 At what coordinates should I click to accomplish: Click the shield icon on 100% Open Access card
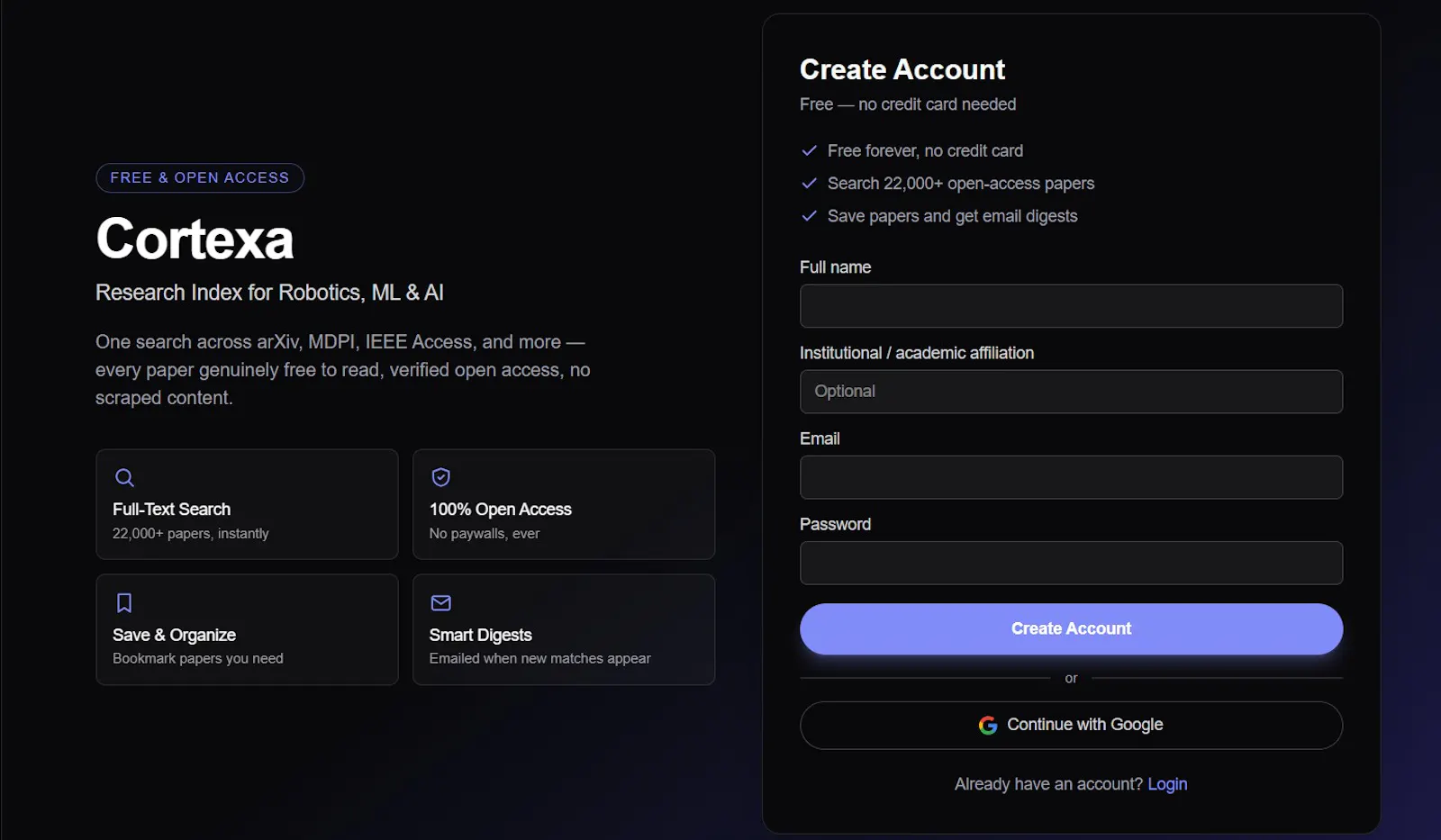coord(441,477)
